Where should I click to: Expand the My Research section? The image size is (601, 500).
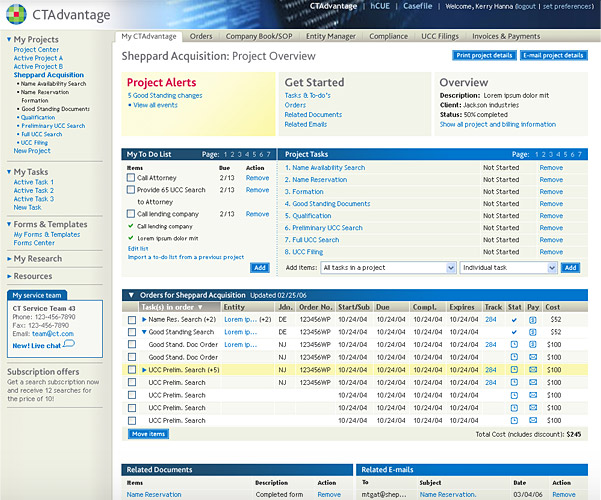click(9, 259)
